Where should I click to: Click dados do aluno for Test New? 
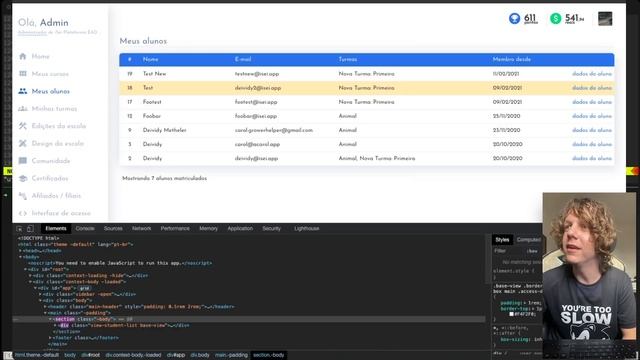[x=592, y=74]
